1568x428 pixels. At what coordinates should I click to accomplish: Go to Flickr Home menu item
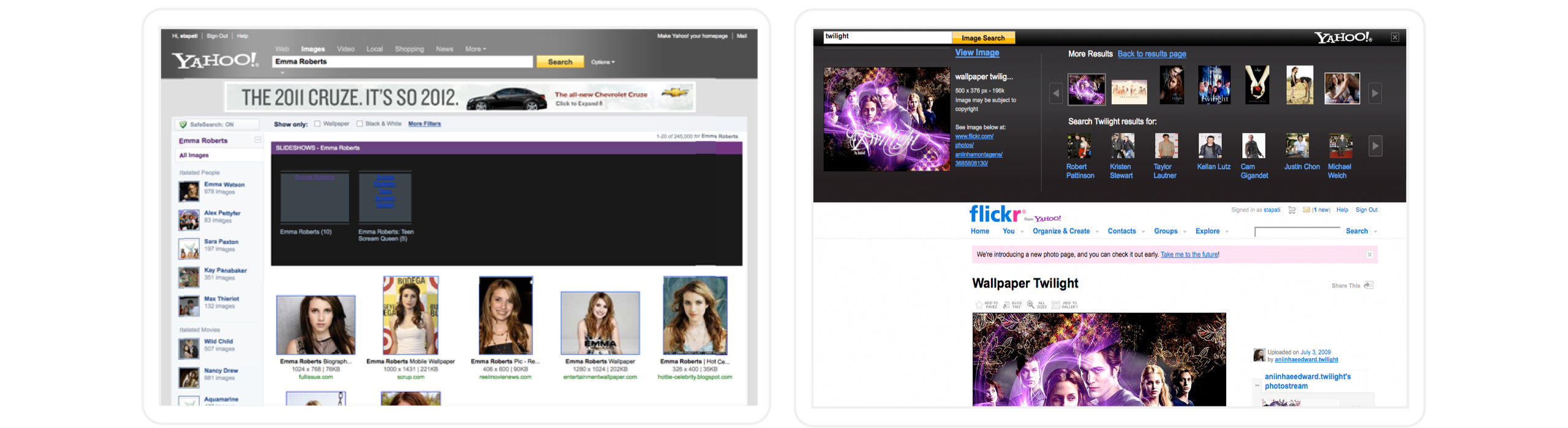click(980, 231)
